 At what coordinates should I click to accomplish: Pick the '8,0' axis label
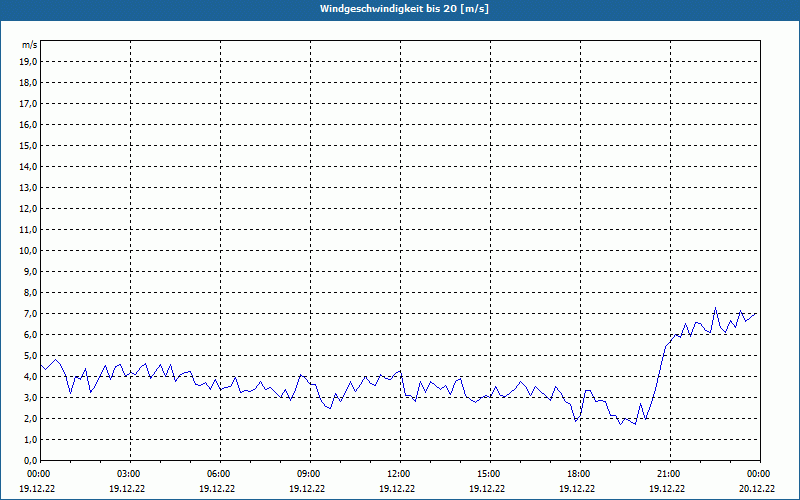point(30,292)
